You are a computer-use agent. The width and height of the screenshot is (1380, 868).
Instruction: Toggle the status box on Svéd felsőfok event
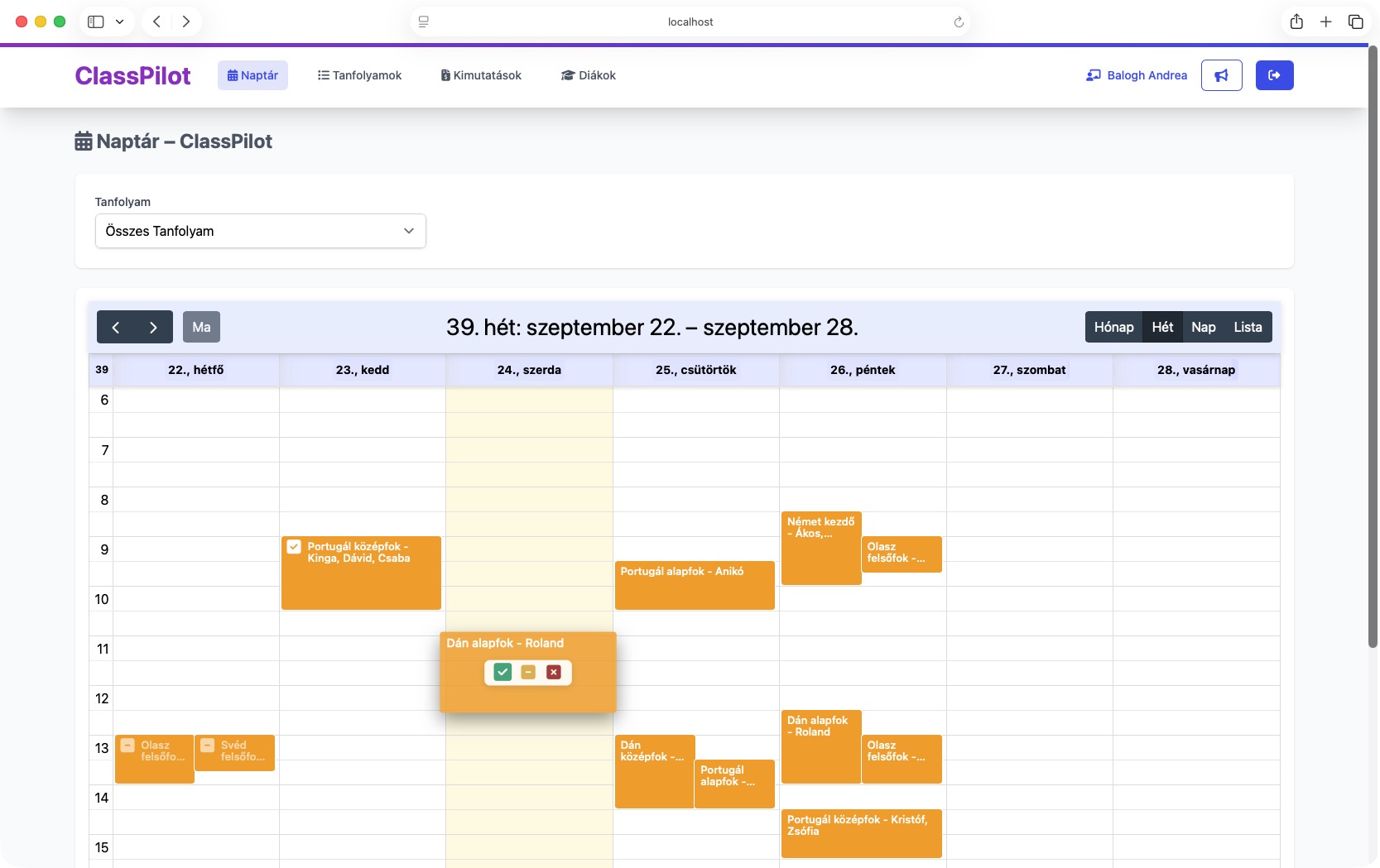[208, 746]
